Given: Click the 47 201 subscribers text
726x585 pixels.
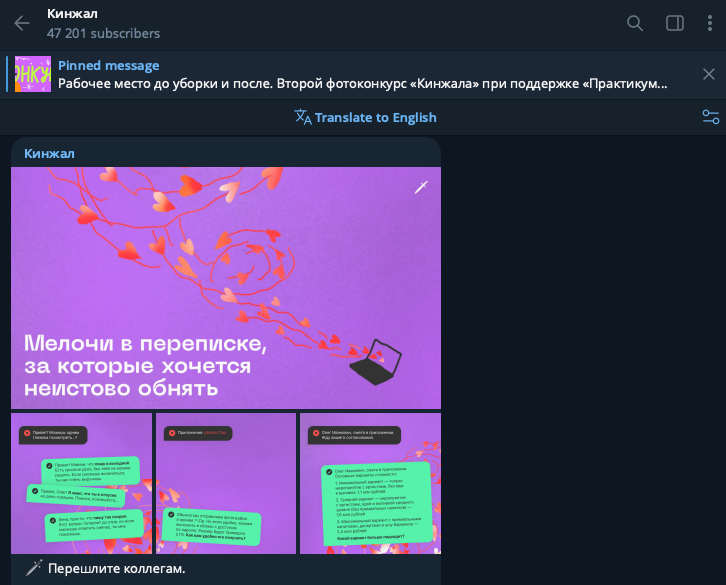Looking at the screenshot, I should (x=103, y=33).
